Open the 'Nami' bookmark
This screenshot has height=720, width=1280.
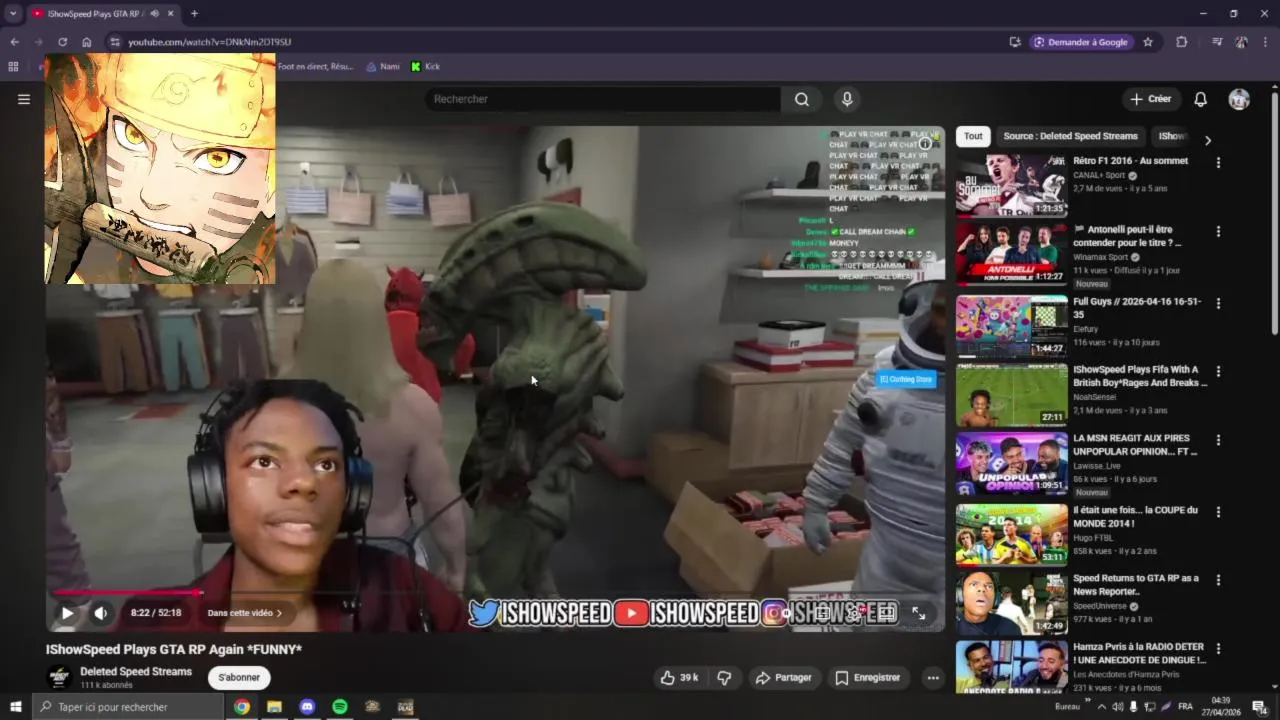coord(383,66)
